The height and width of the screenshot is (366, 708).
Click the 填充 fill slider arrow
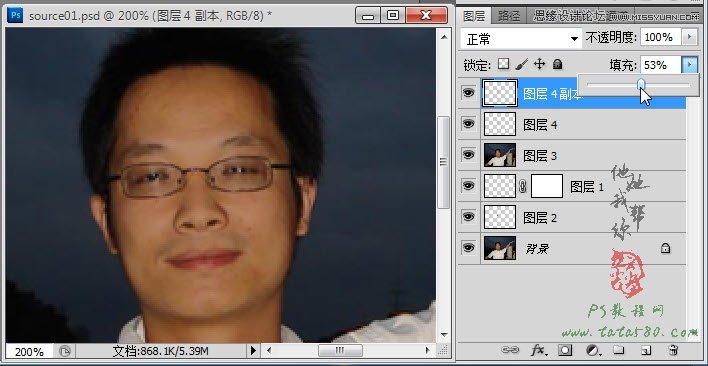(689, 65)
